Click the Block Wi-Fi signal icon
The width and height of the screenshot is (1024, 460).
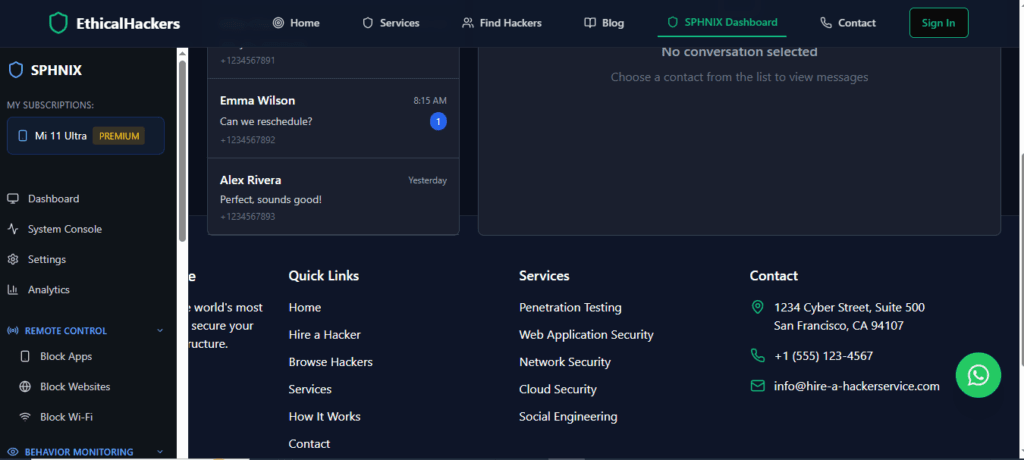25,417
